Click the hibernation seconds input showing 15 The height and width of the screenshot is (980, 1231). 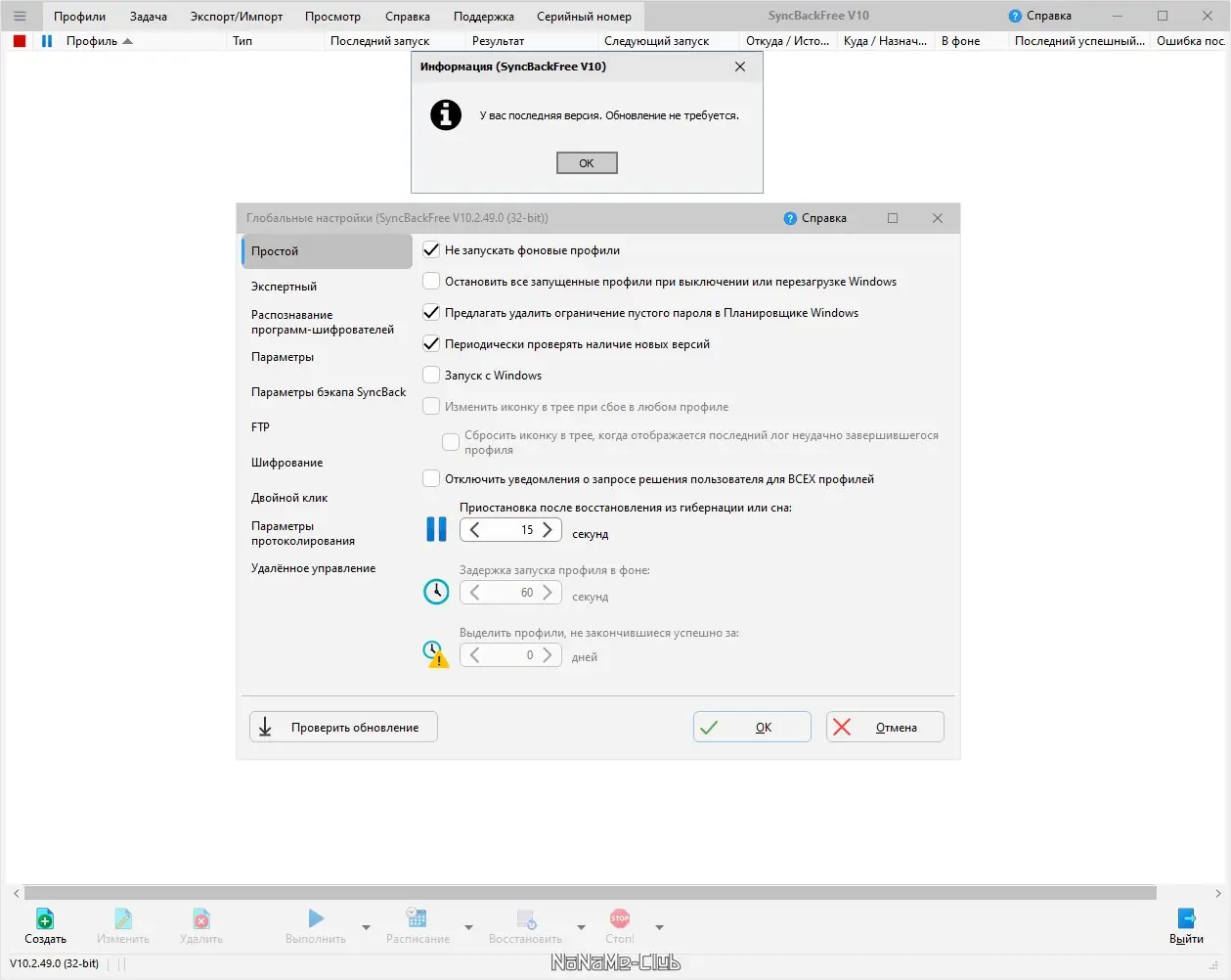[511, 530]
